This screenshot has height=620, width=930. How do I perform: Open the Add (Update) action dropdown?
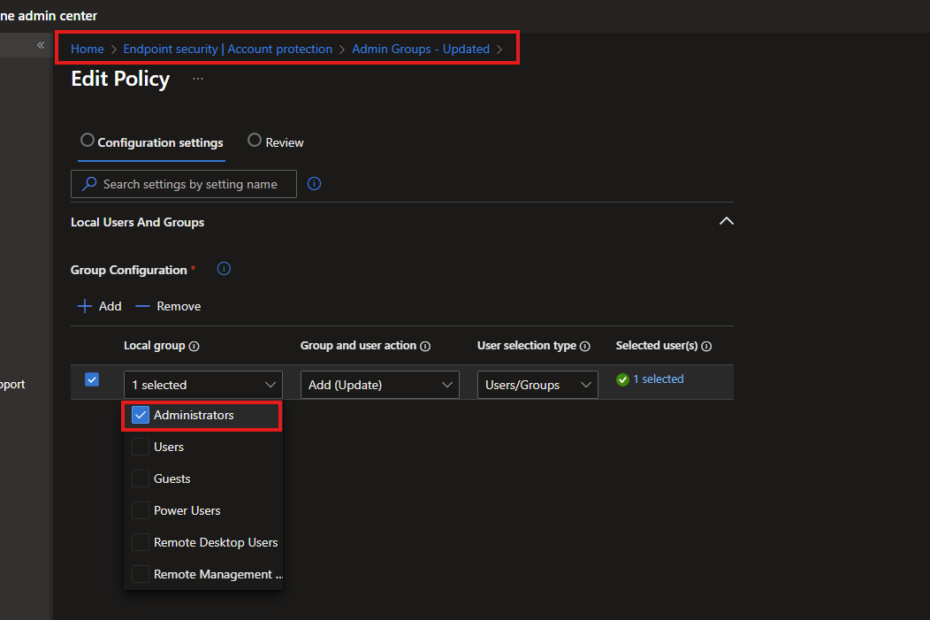379,385
